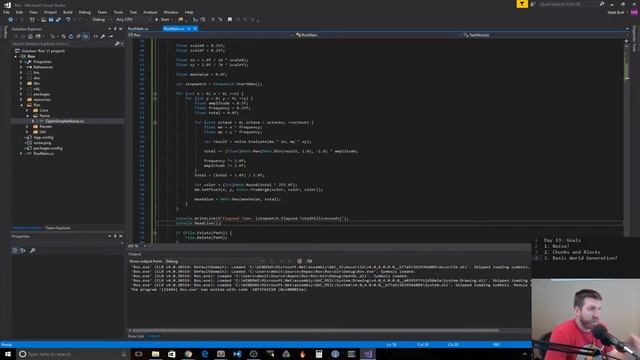Open the TestNoise() member navigation dropdown
Screen dimensions: 640x360
(x=543, y=35)
